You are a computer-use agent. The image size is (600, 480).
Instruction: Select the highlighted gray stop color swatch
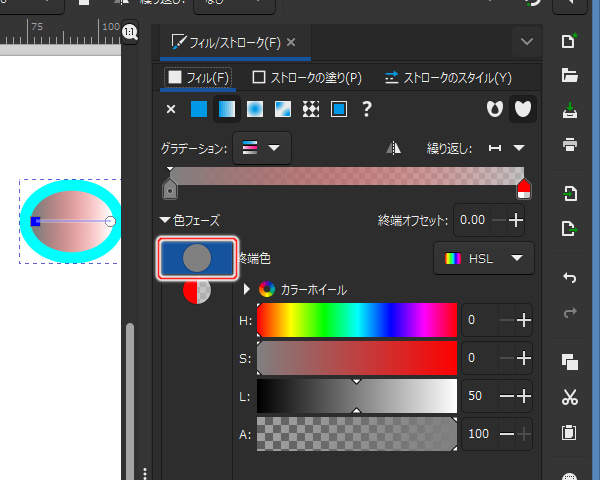pyautogui.click(x=197, y=258)
